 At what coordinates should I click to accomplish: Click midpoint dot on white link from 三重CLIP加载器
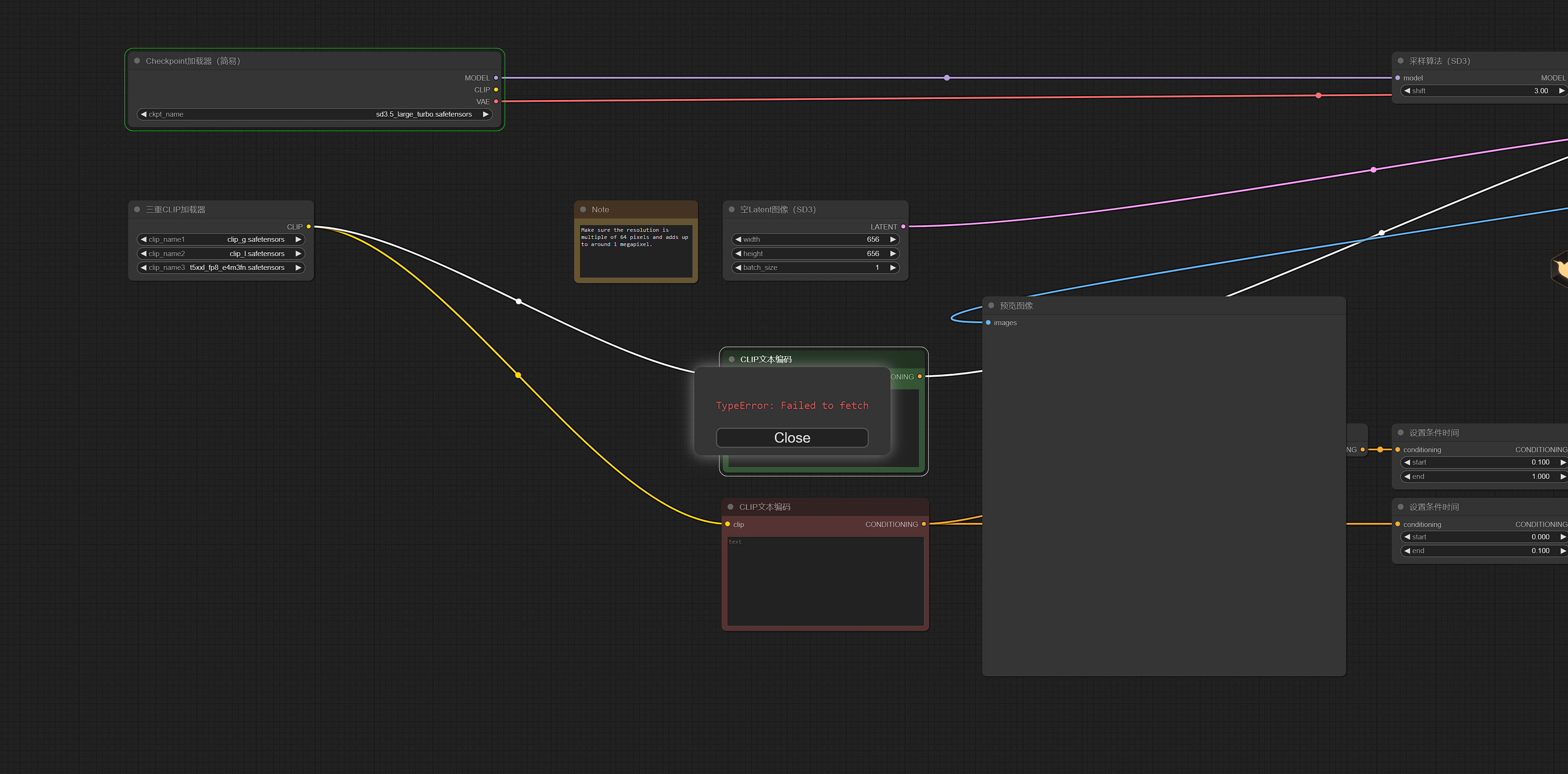coord(519,301)
